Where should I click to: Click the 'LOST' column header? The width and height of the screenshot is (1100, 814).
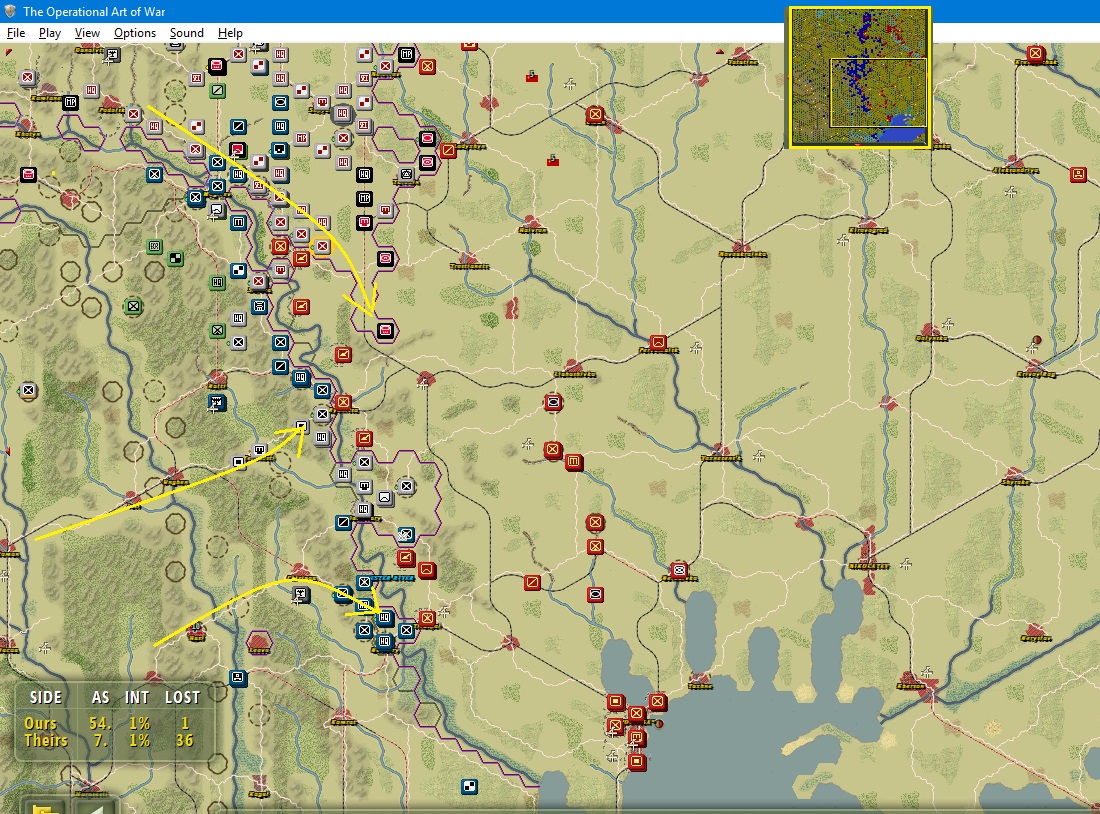pos(182,698)
